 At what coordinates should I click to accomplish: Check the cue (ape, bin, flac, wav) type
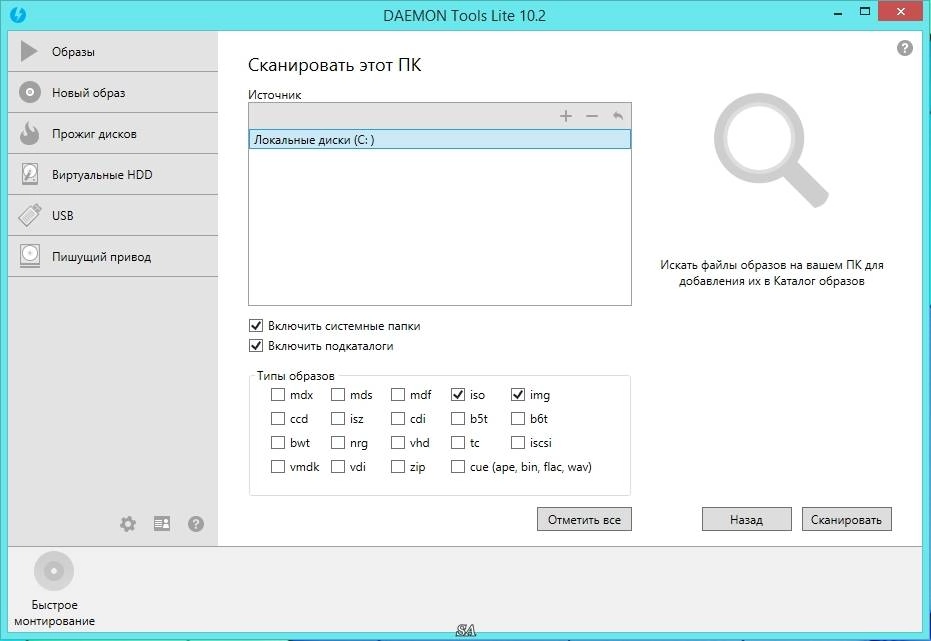tap(458, 467)
